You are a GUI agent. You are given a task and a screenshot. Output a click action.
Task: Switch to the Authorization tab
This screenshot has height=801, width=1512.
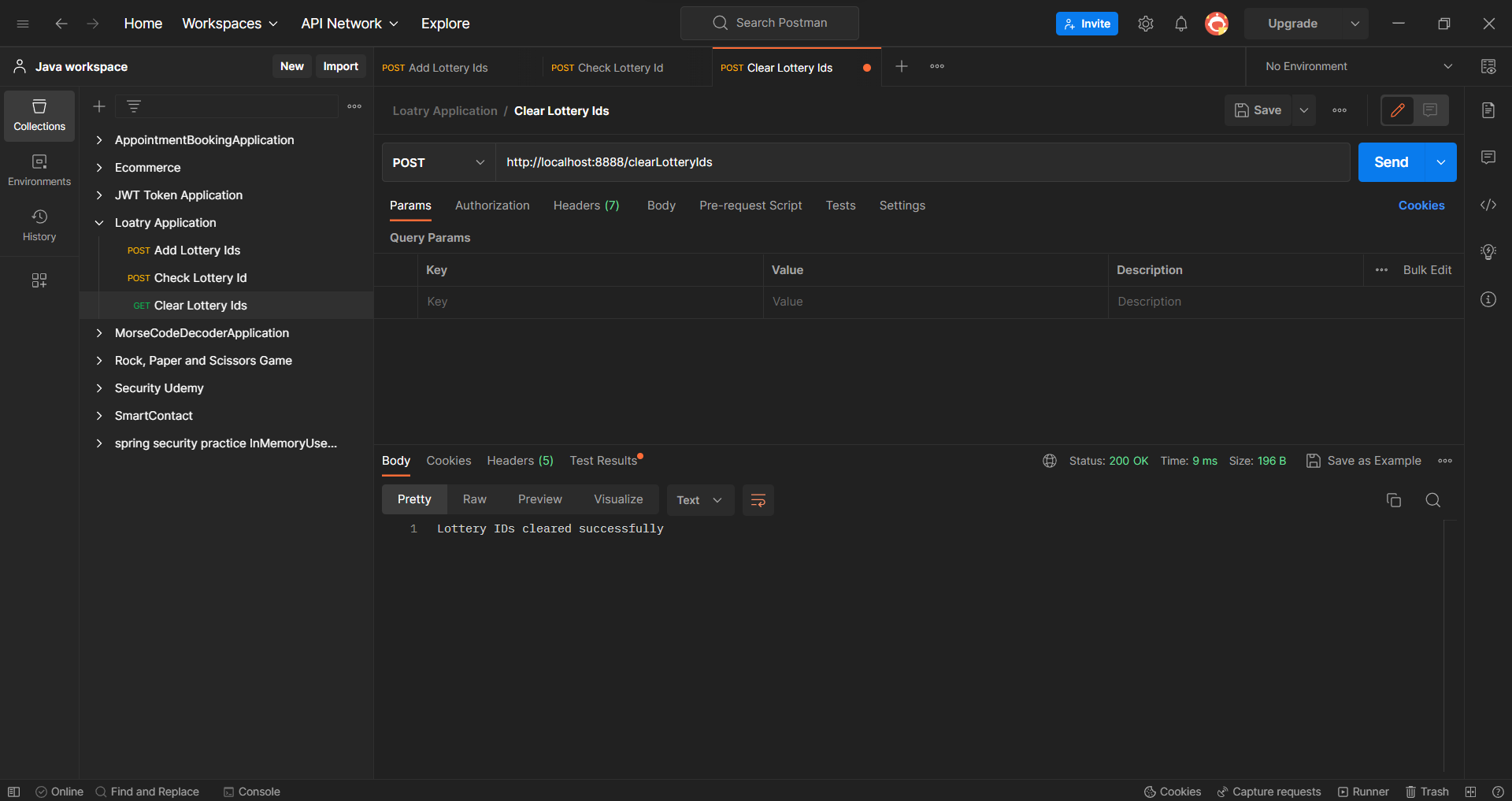491,205
